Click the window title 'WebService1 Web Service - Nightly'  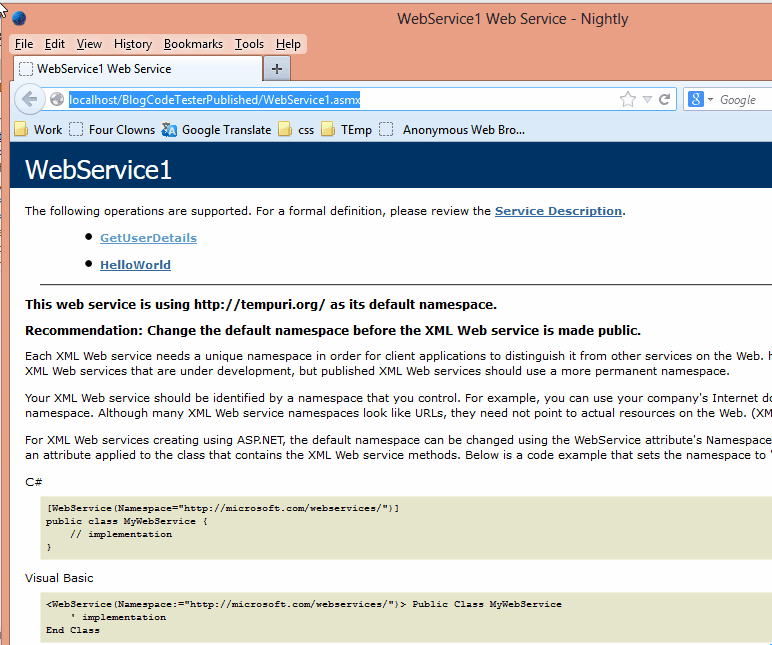tap(513, 19)
